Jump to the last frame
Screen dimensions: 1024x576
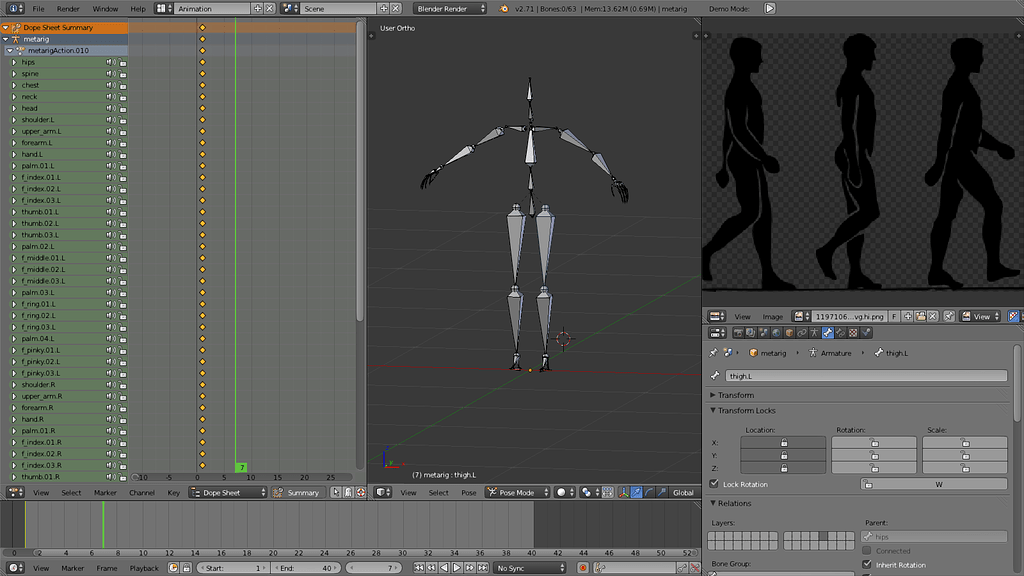[482, 568]
